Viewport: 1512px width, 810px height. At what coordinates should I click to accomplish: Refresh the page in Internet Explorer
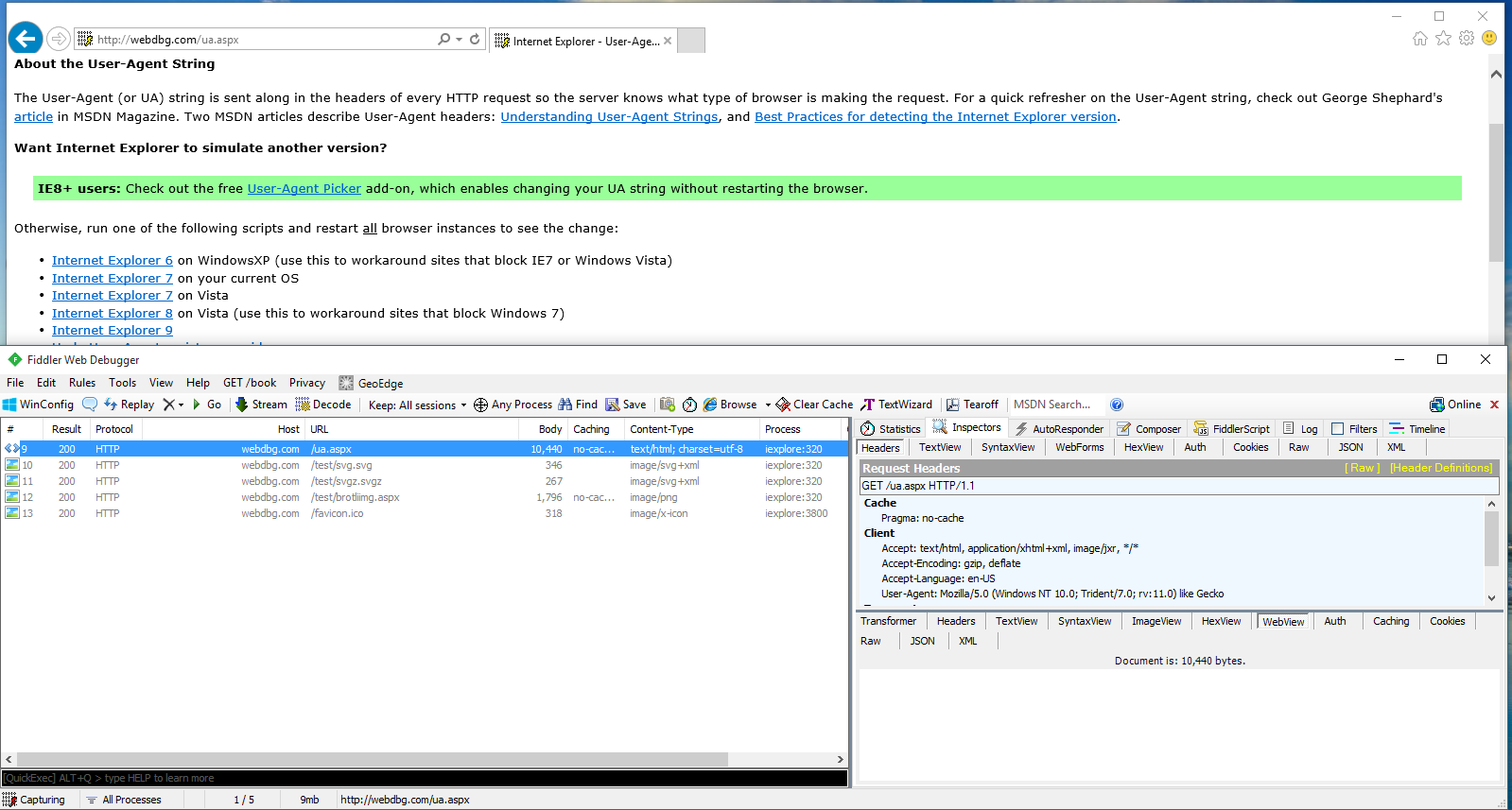[475, 39]
